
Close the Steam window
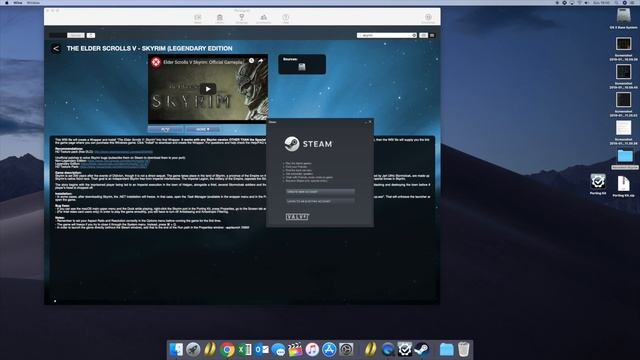tap(370, 122)
